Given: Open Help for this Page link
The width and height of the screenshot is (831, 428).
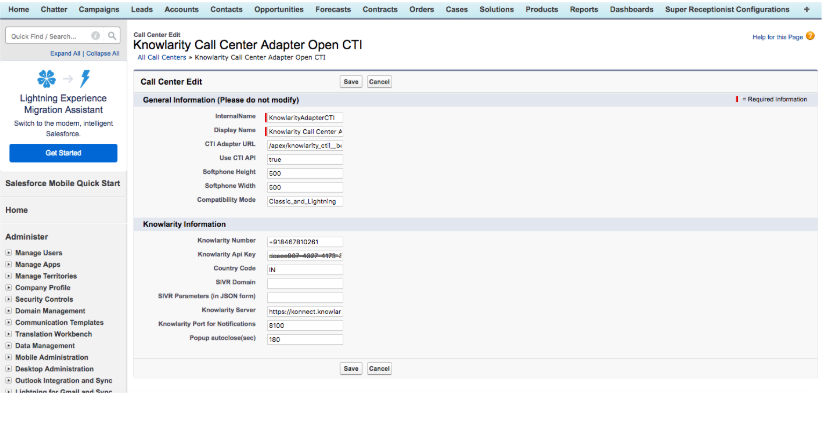Looking at the screenshot, I should coord(777,37).
